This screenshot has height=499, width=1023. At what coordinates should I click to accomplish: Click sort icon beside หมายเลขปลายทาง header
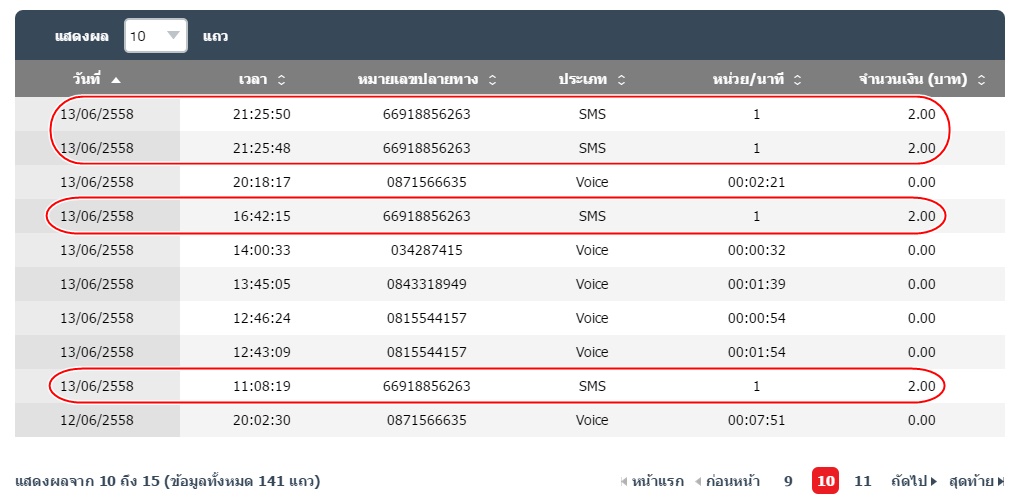492,79
